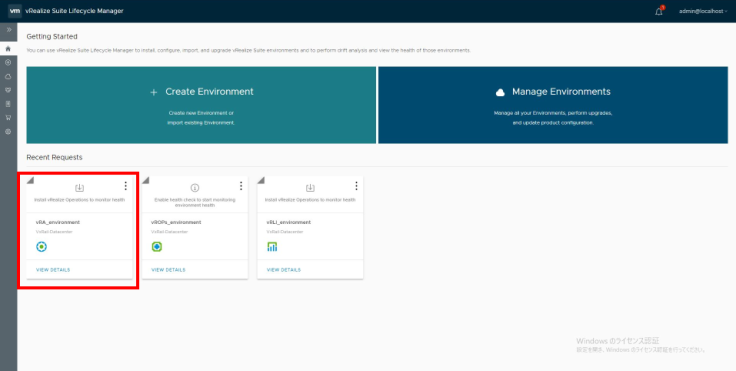Select the vRA_environment name text
This screenshot has height=371, width=736.
58,222
